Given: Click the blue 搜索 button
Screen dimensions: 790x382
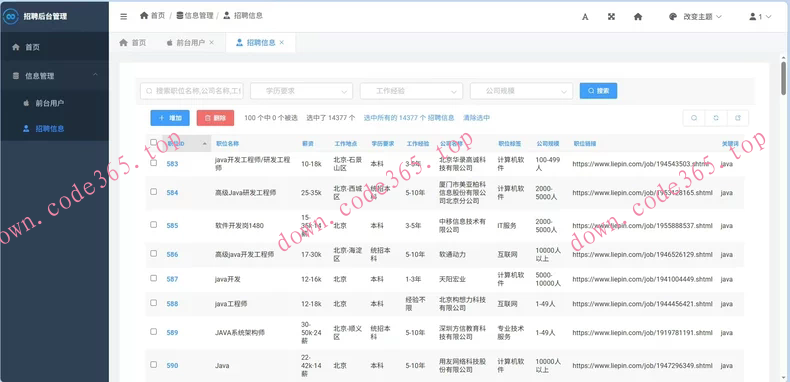Looking at the screenshot, I should [x=599, y=91].
